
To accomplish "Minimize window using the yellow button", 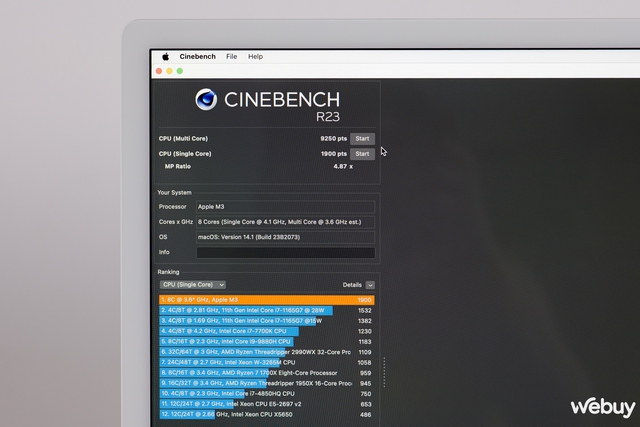I will click(x=171, y=72).
